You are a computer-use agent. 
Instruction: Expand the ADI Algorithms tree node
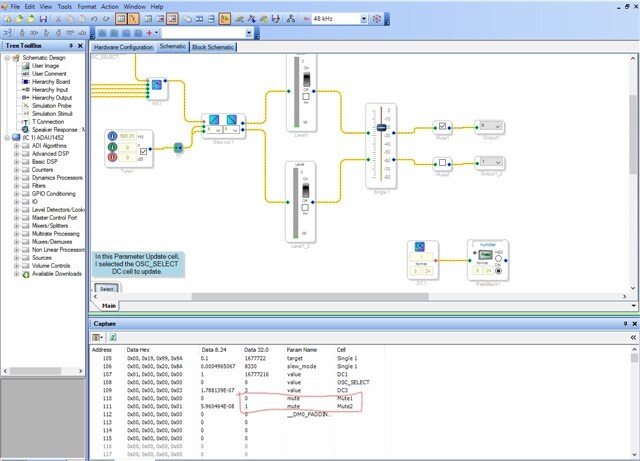(17, 146)
